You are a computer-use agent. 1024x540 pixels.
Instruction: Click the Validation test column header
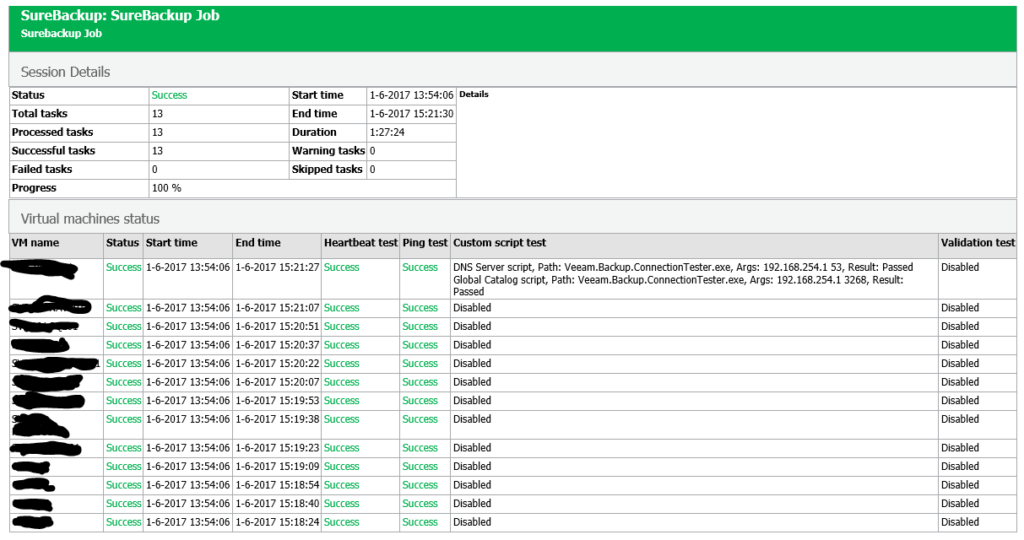point(977,243)
